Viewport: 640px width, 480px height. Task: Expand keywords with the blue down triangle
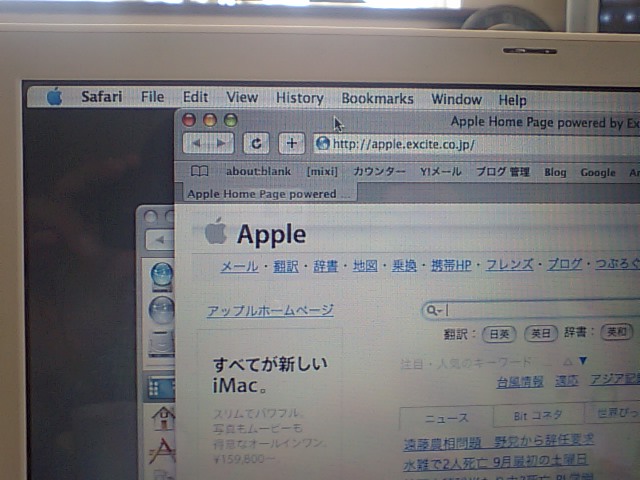[x=583, y=361]
